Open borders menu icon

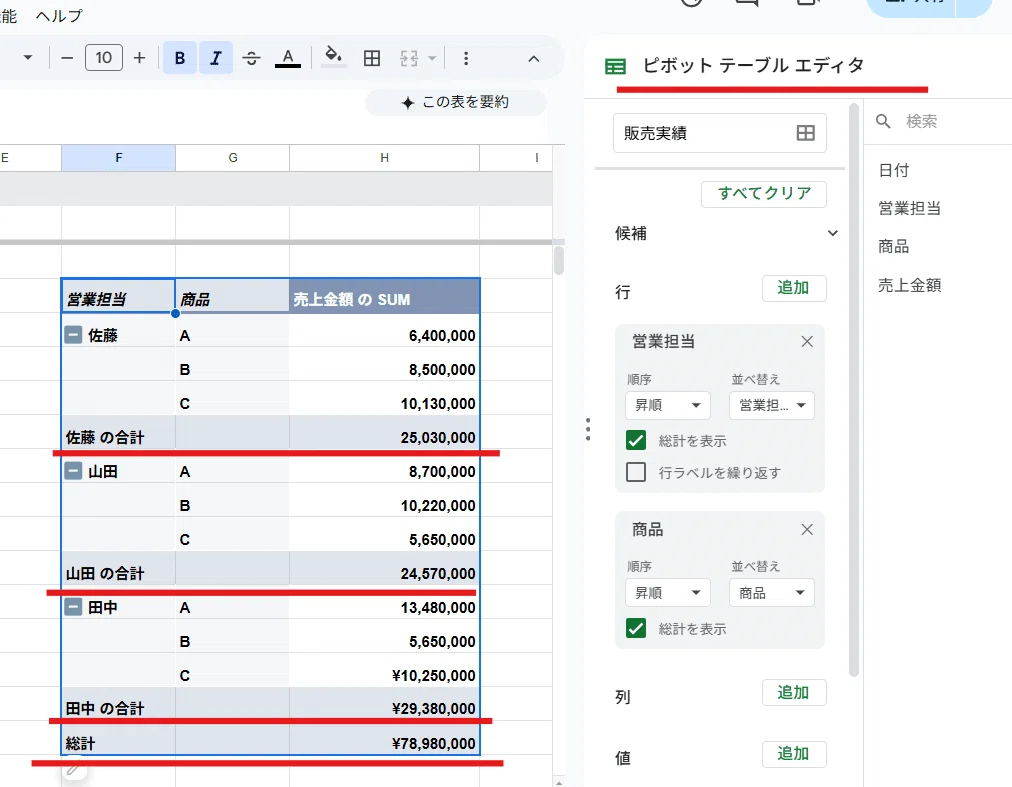coord(372,58)
